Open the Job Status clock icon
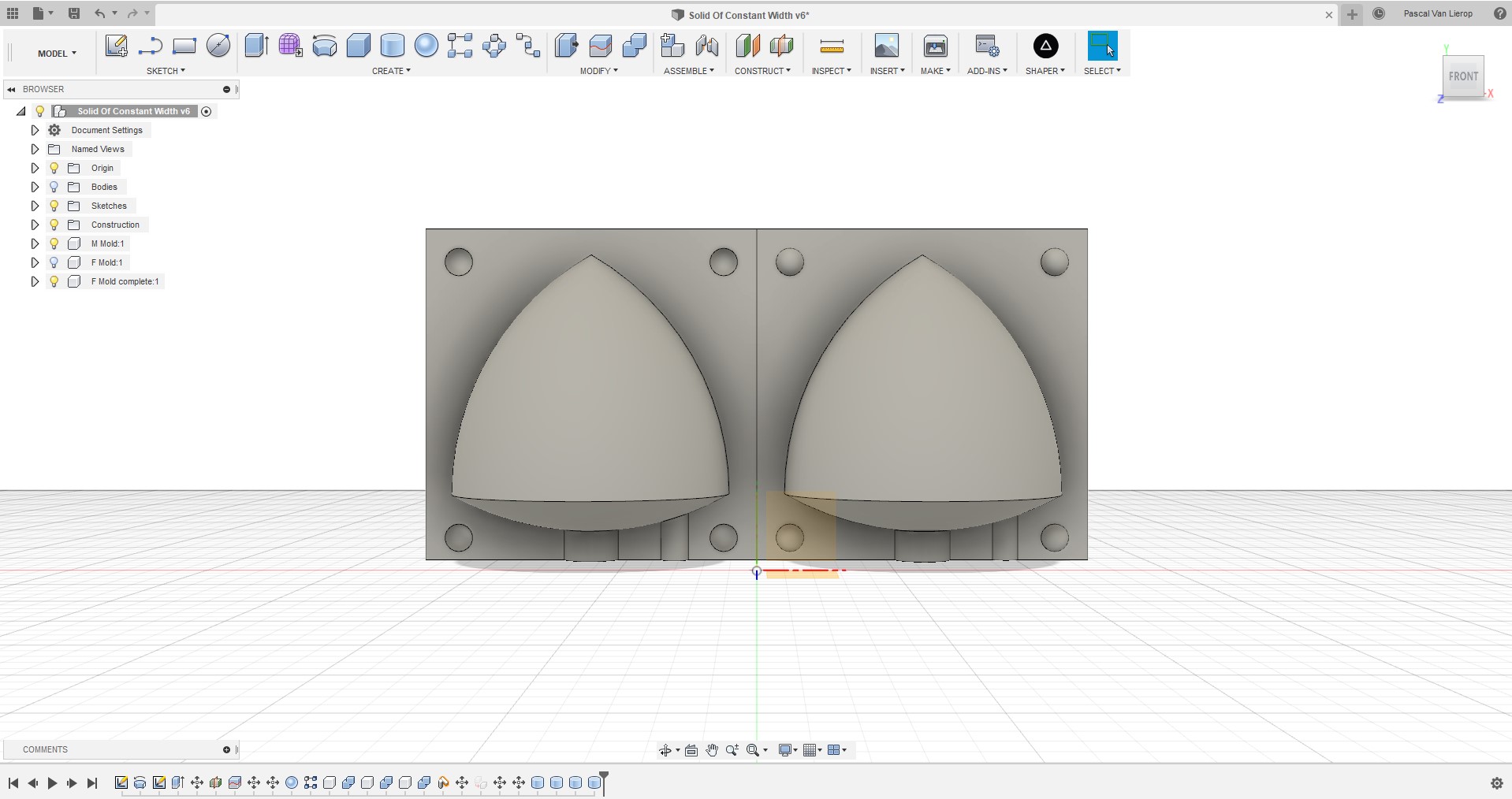The width and height of the screenshot is (1512, 799). tap(1379, 13)
